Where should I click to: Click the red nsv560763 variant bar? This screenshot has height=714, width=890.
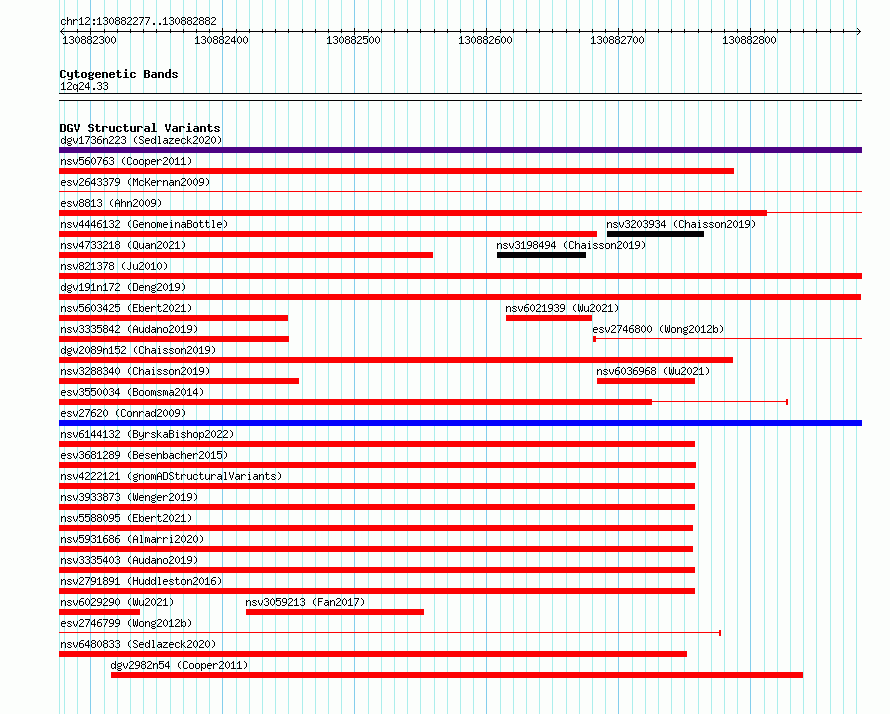[396, 171]
